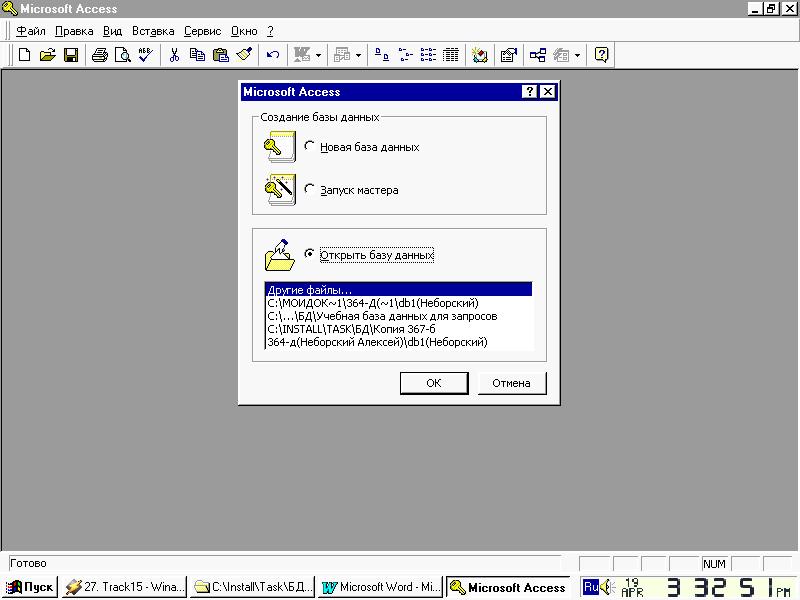The image size is (800, 600).
Task: Click the Analyze toolbar icon
Action: pos(341,55)
